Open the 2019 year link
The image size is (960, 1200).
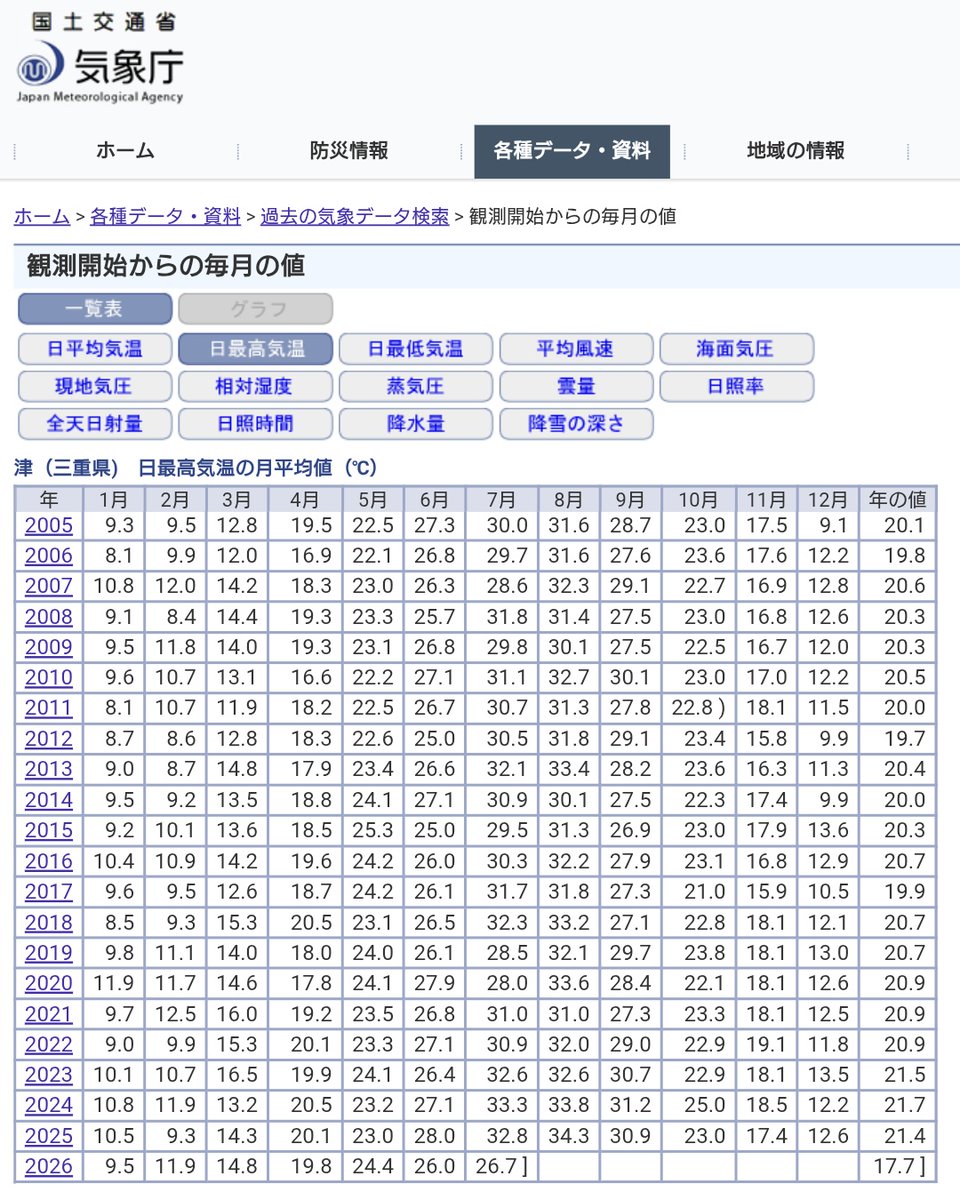click(x=49, y=953)
